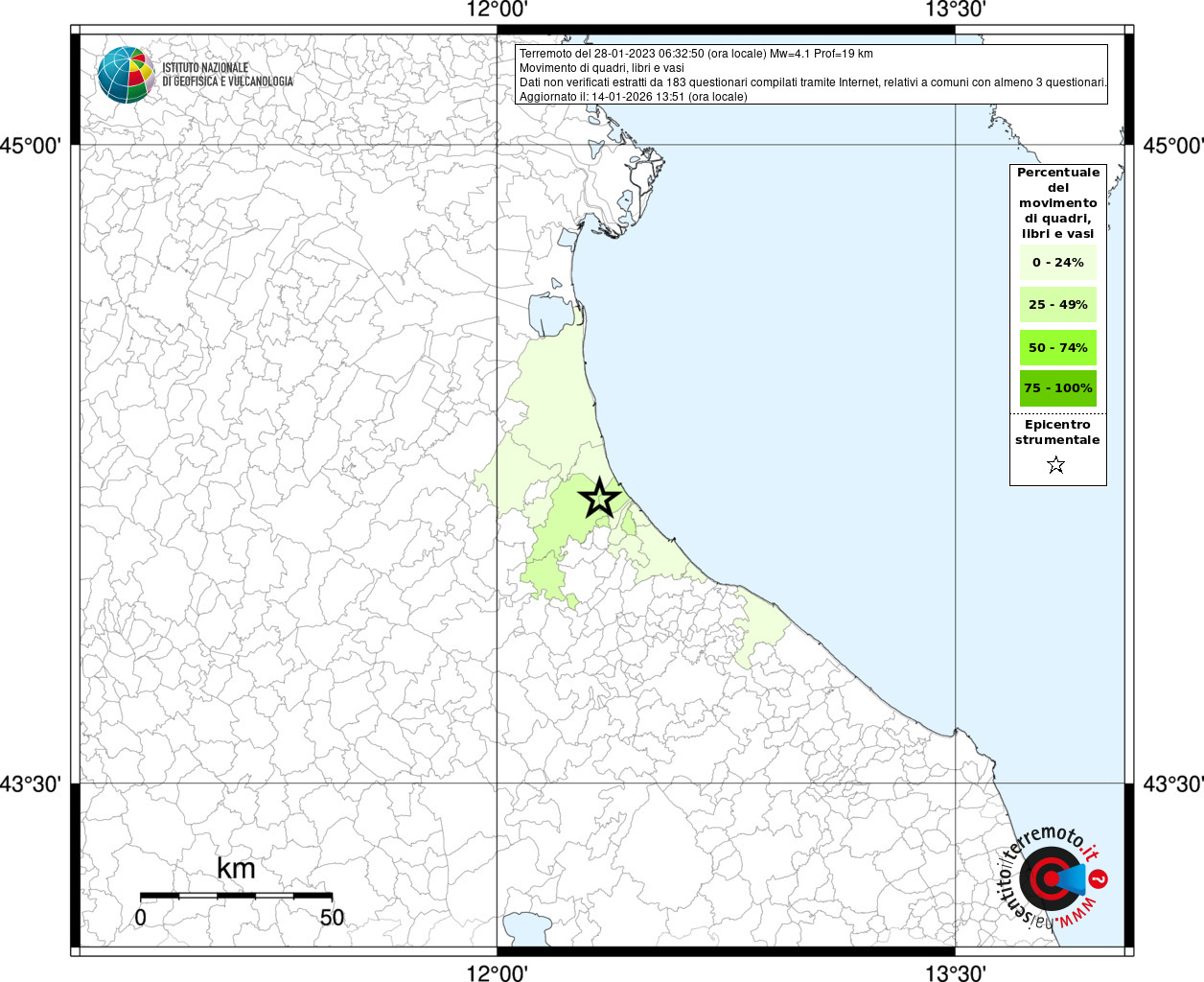
Task: Click 'Istituto Nazionale di Geofisica e Vulcanologia' text
Action: 227,75
